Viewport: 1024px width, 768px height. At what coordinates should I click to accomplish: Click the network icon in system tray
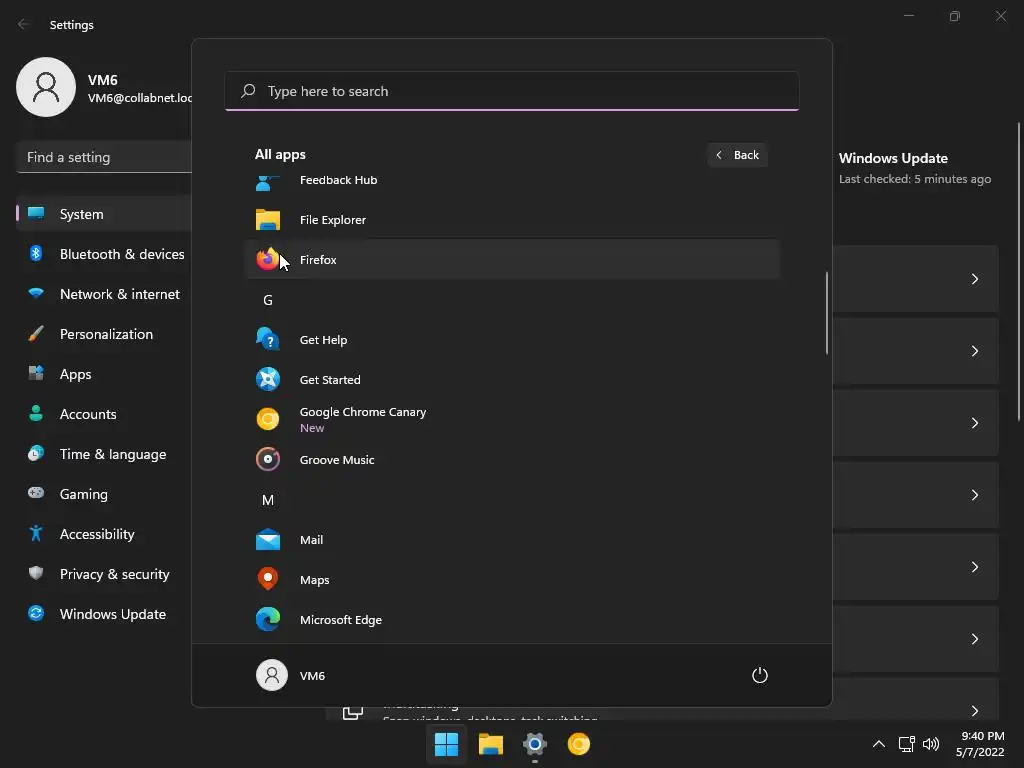[906, 744]
